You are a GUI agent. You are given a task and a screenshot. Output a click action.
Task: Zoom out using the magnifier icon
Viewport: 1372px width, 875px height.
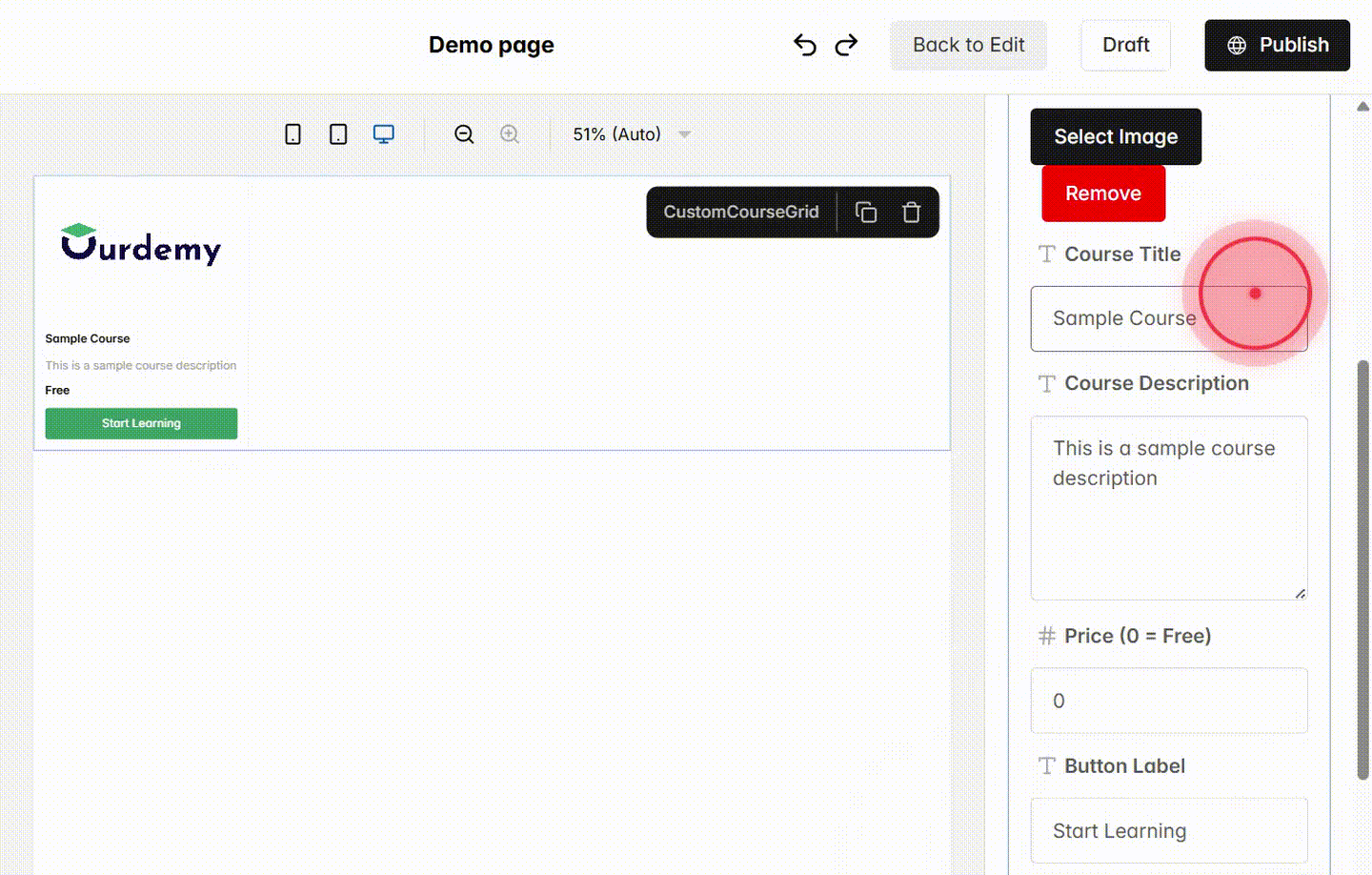pyautogui.click(x=464, y=133)
